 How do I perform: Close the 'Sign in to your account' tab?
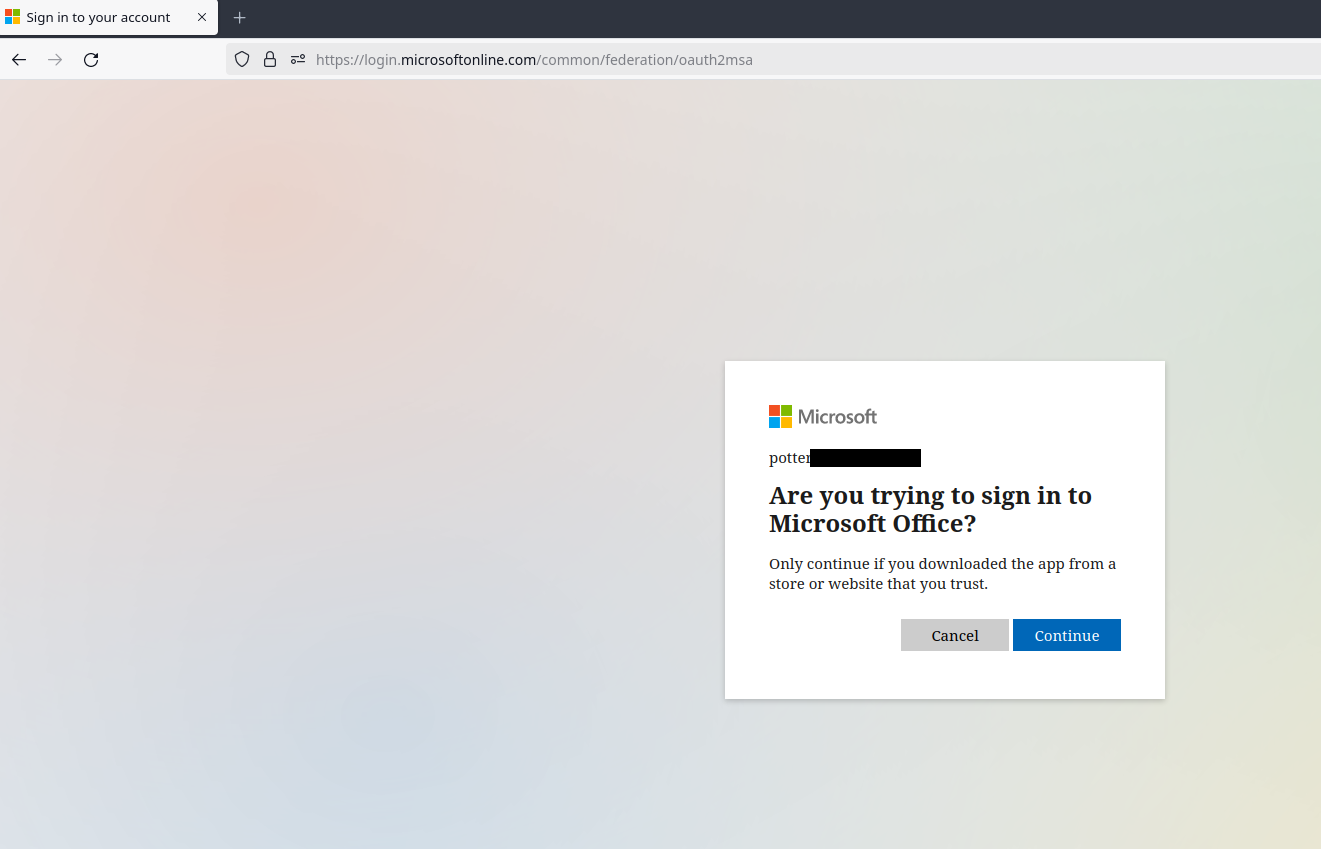coord(202,17)
